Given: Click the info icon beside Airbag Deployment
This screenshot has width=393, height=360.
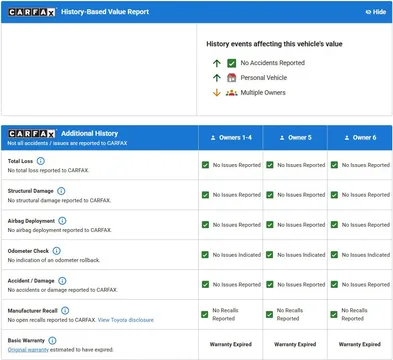Looking at the screenshot, I should click(x=62, y=221).
